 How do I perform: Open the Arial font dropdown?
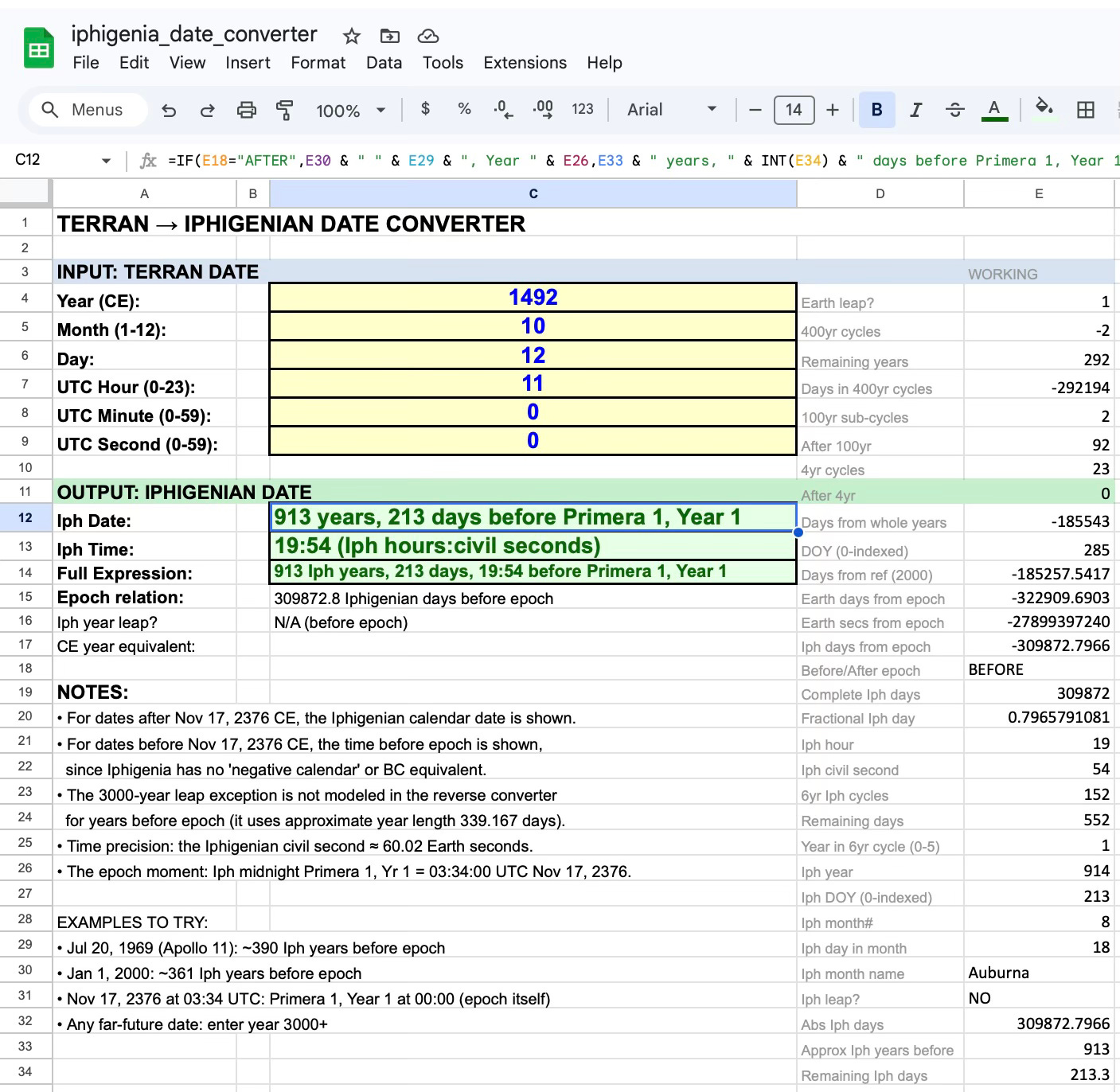671,110
